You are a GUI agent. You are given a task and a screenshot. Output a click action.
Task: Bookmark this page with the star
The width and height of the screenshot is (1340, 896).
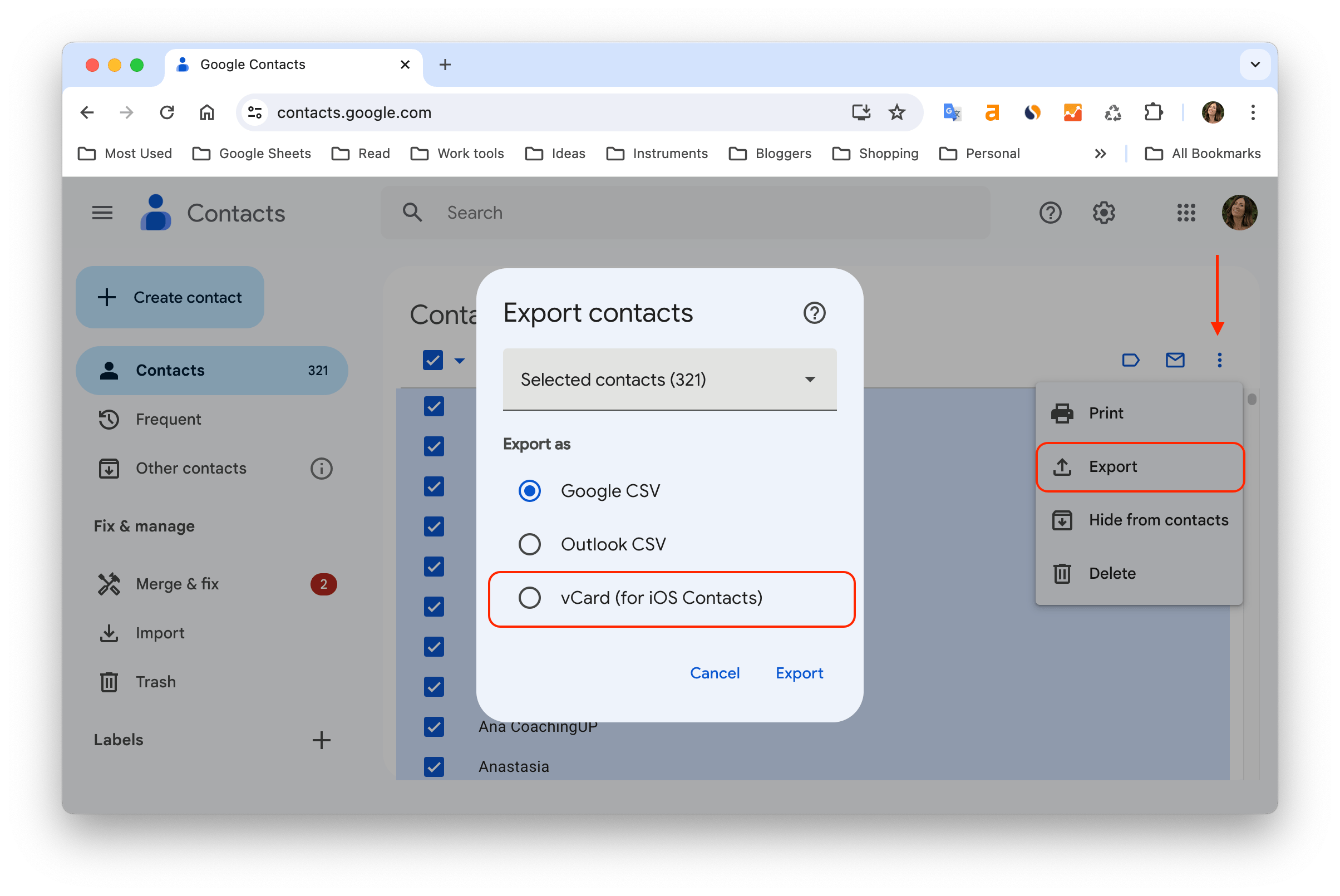[x=896, y=112]
